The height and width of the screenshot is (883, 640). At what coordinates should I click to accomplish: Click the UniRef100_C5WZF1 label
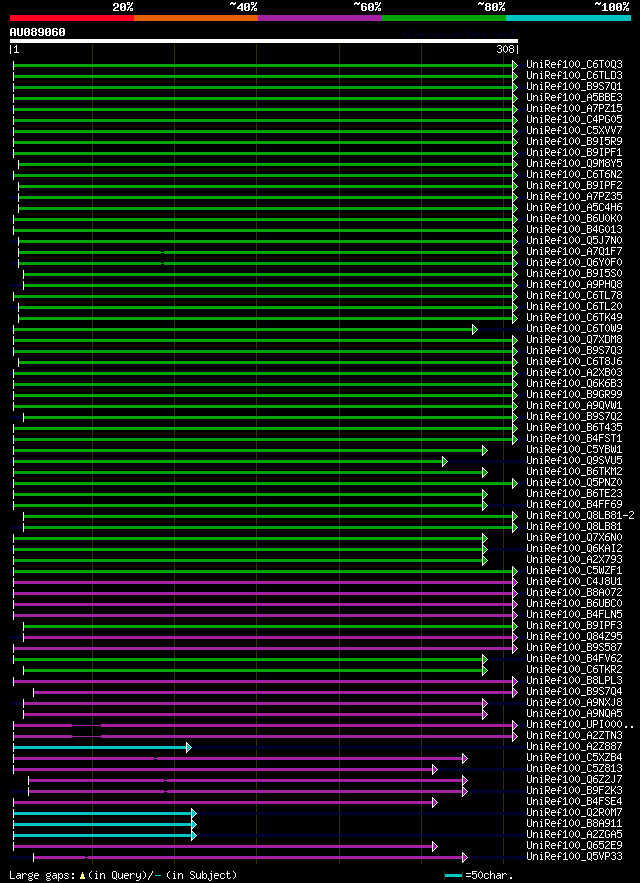point(575,571)
